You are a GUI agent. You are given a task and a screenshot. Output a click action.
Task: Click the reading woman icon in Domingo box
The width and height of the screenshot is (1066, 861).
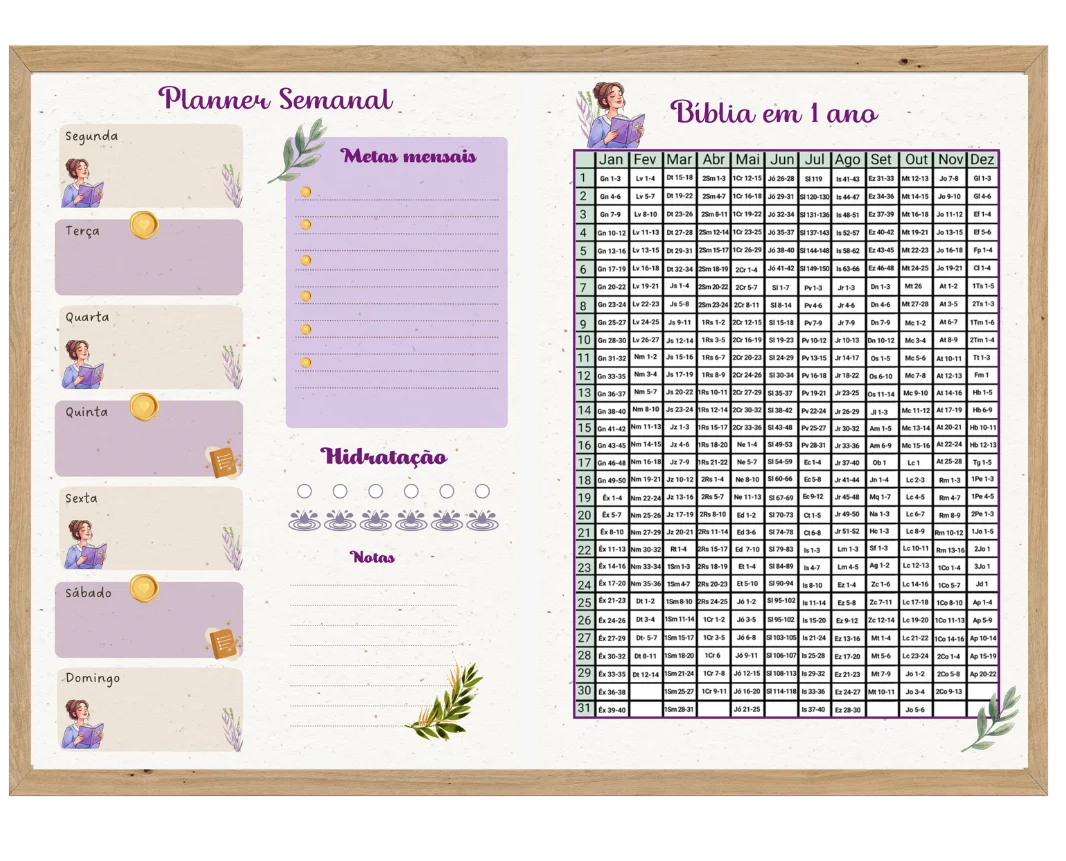[x=83, y=724]
